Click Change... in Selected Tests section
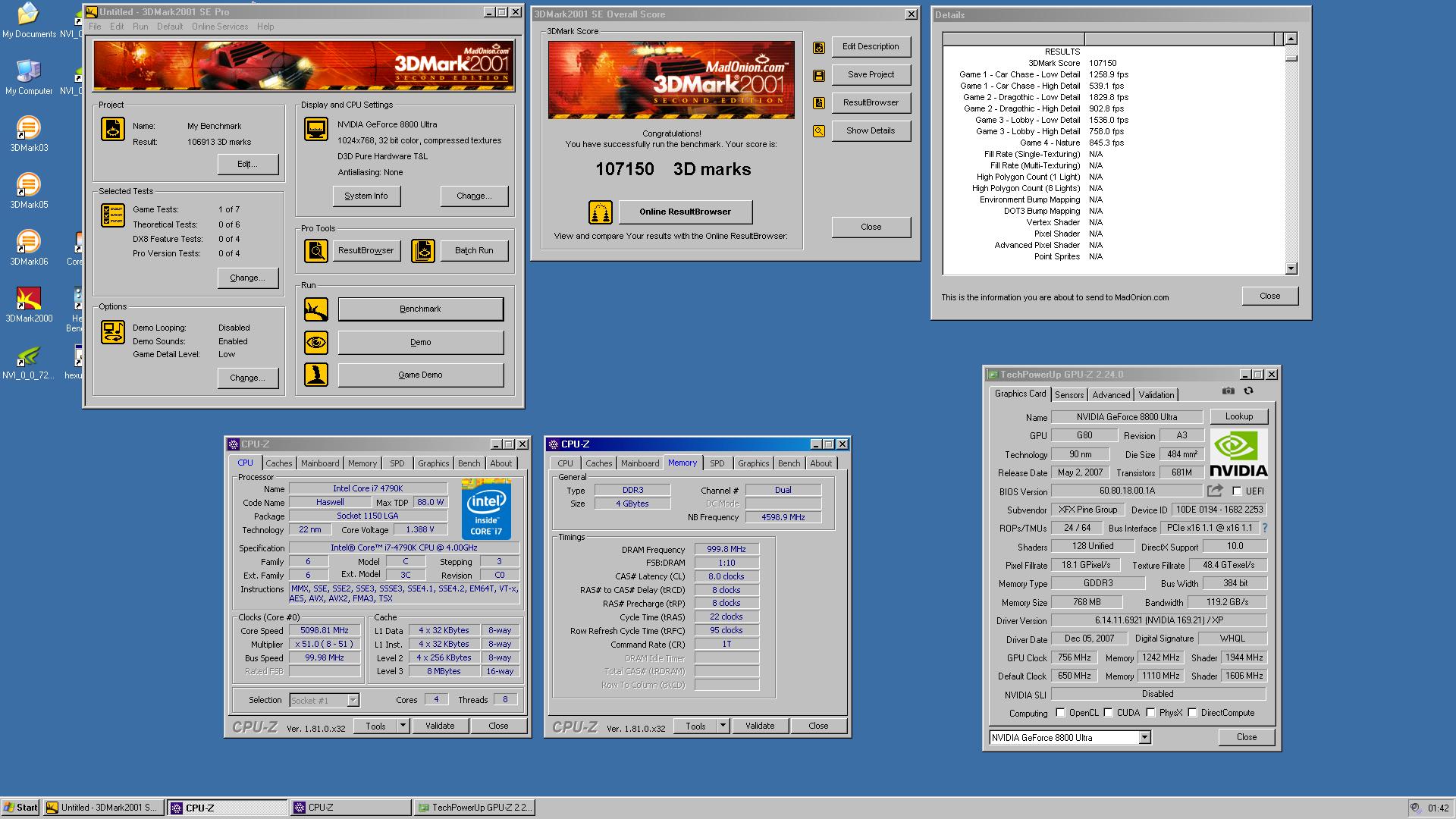This screenshot has width=1456, height=819. (248, 278)
